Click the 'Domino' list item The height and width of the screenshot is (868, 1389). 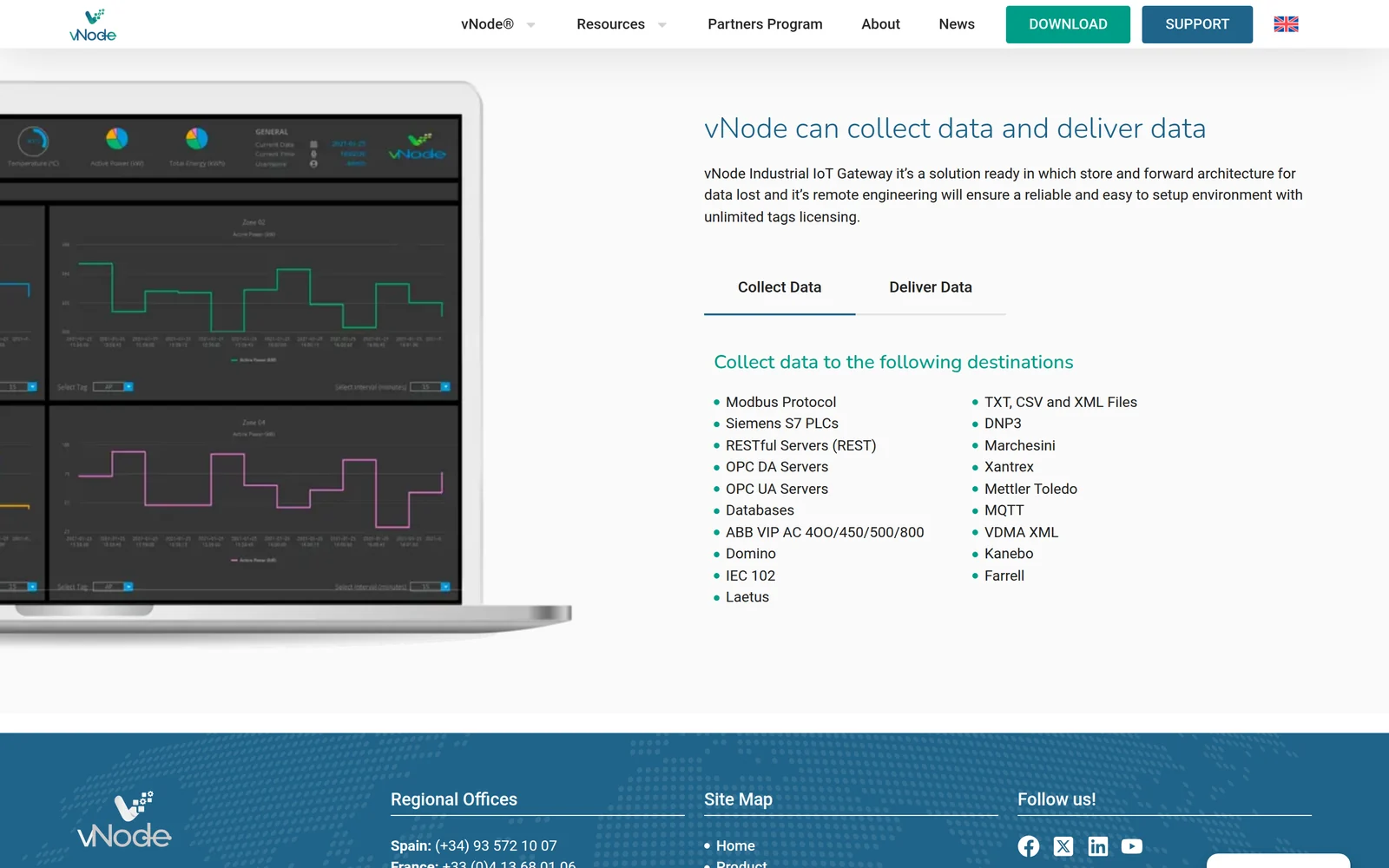pos(751,554)
